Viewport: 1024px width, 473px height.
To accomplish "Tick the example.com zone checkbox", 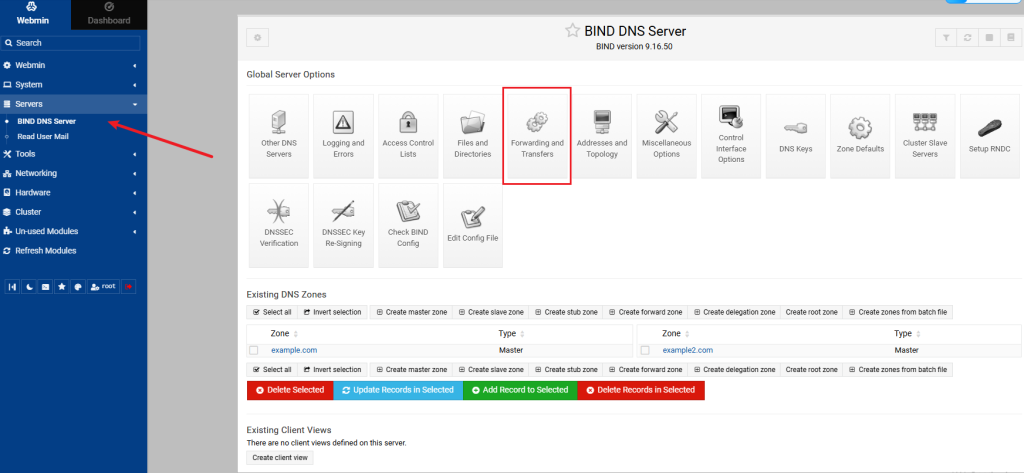I will coord(253,350).
